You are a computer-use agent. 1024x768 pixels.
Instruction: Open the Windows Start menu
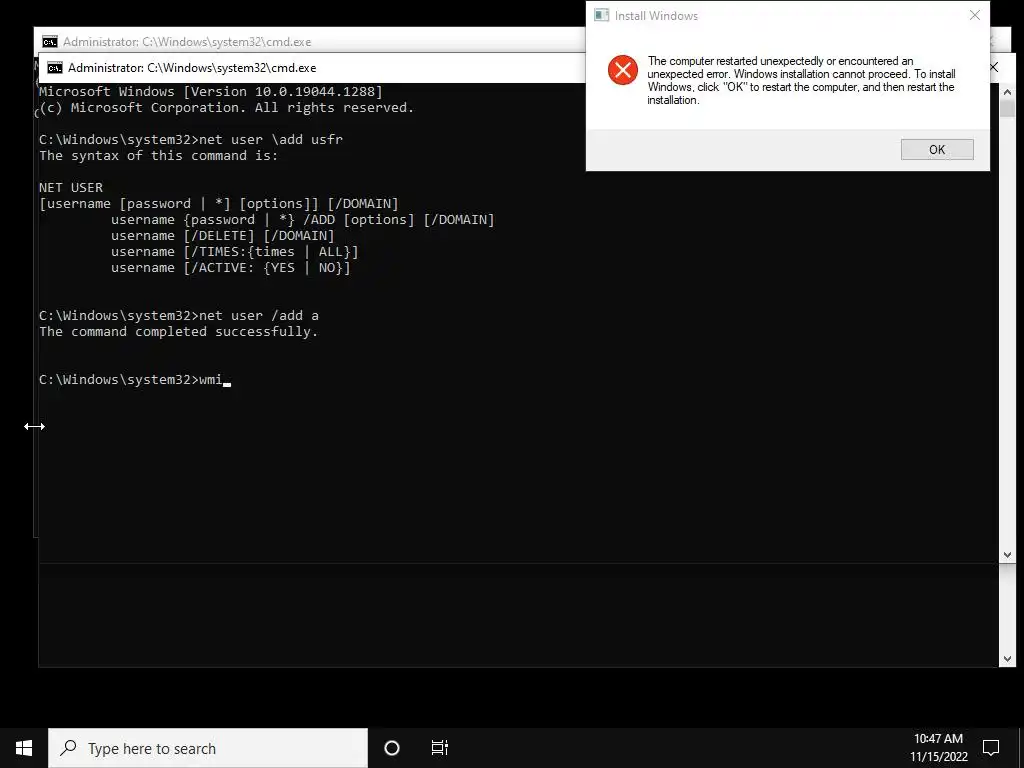tap(24, 748)
